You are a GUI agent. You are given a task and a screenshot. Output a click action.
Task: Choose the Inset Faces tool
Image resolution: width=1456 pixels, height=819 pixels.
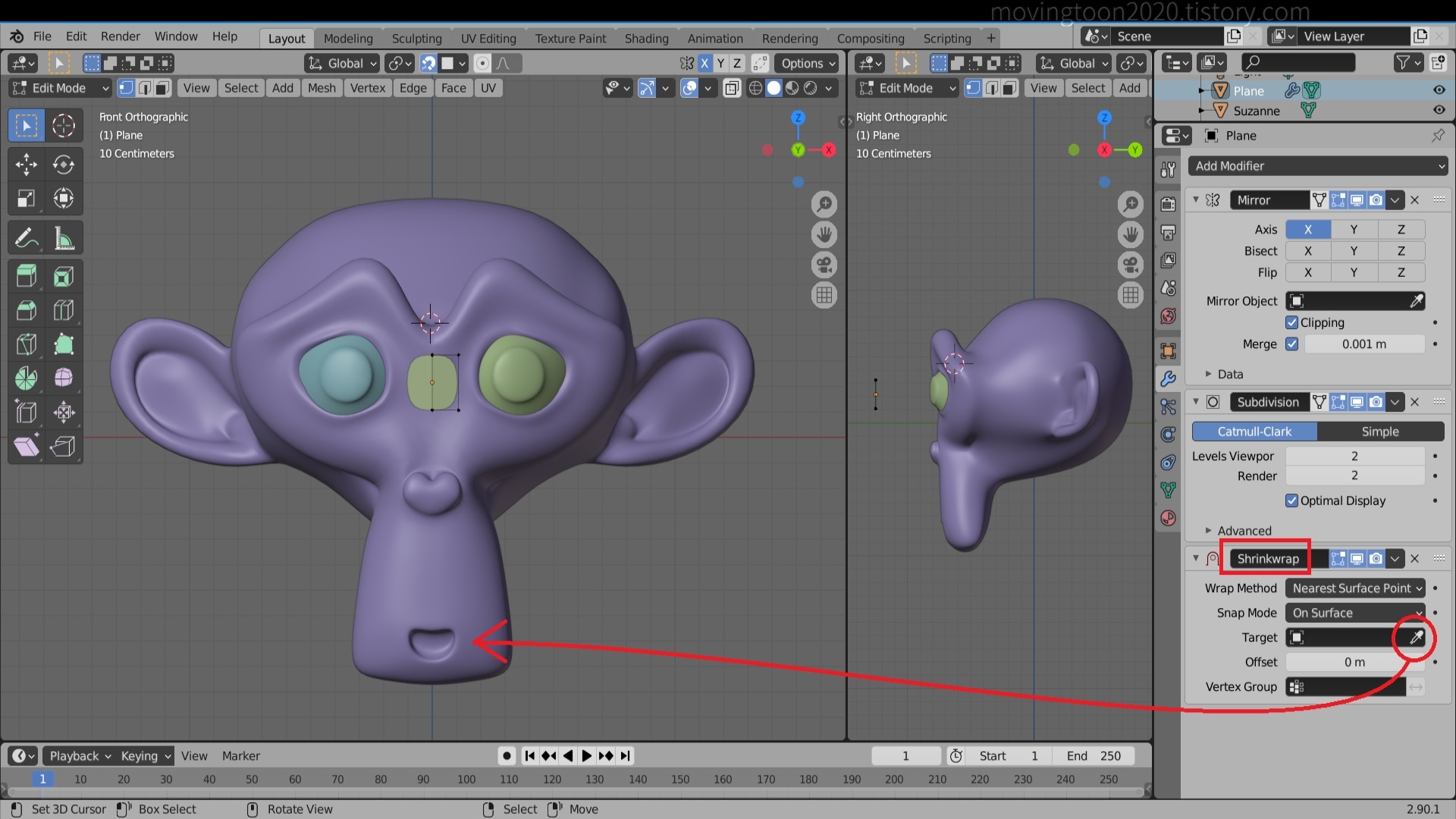(64, 277)
